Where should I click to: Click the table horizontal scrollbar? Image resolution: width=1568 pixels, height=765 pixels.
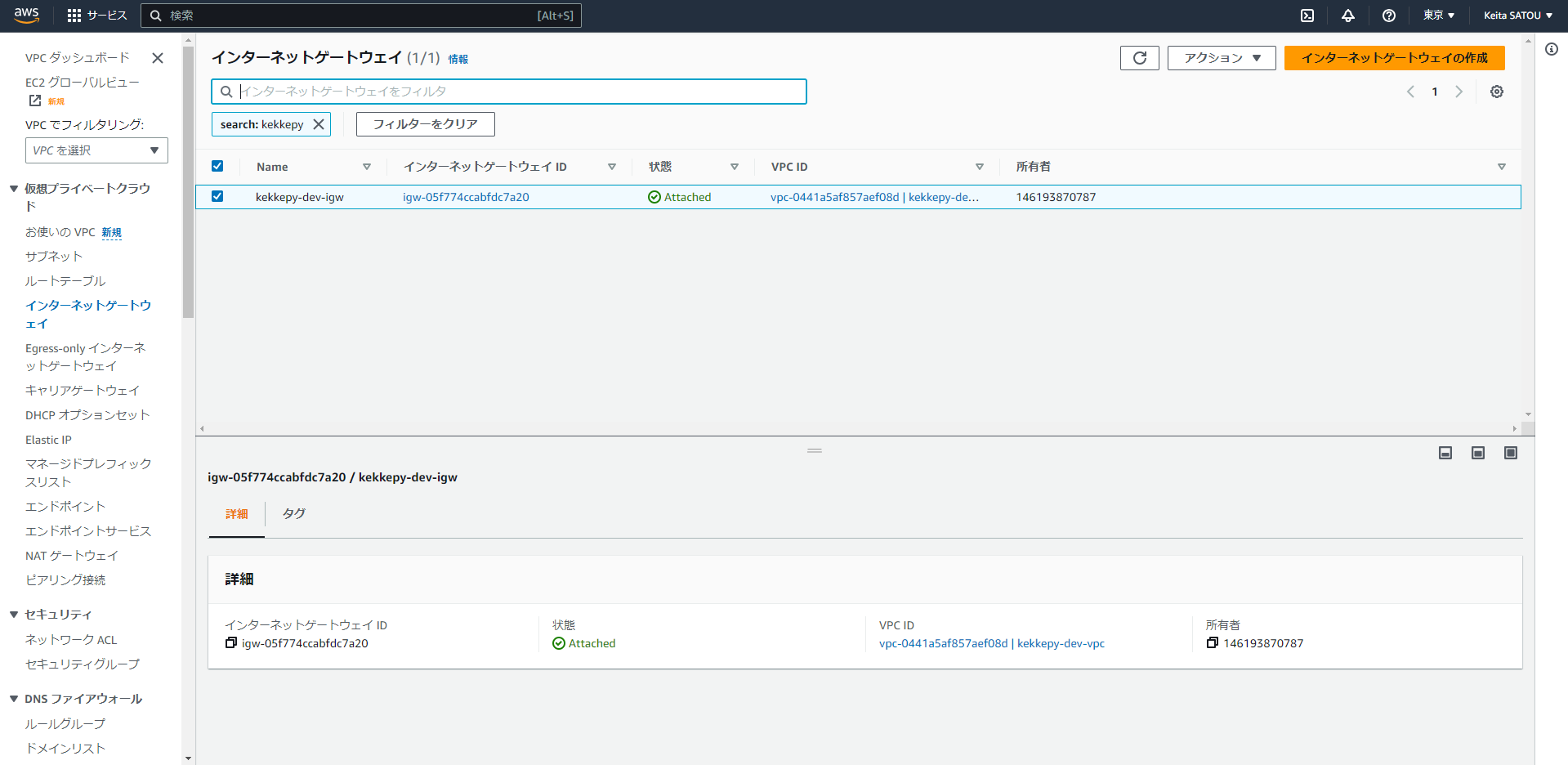[x=858, y=428]
